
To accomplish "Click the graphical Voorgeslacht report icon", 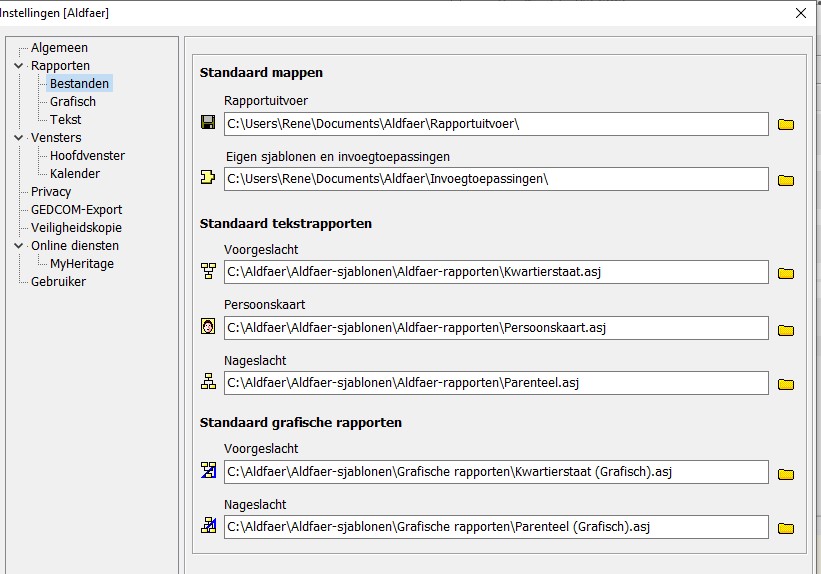I will (x=208, y=471).
